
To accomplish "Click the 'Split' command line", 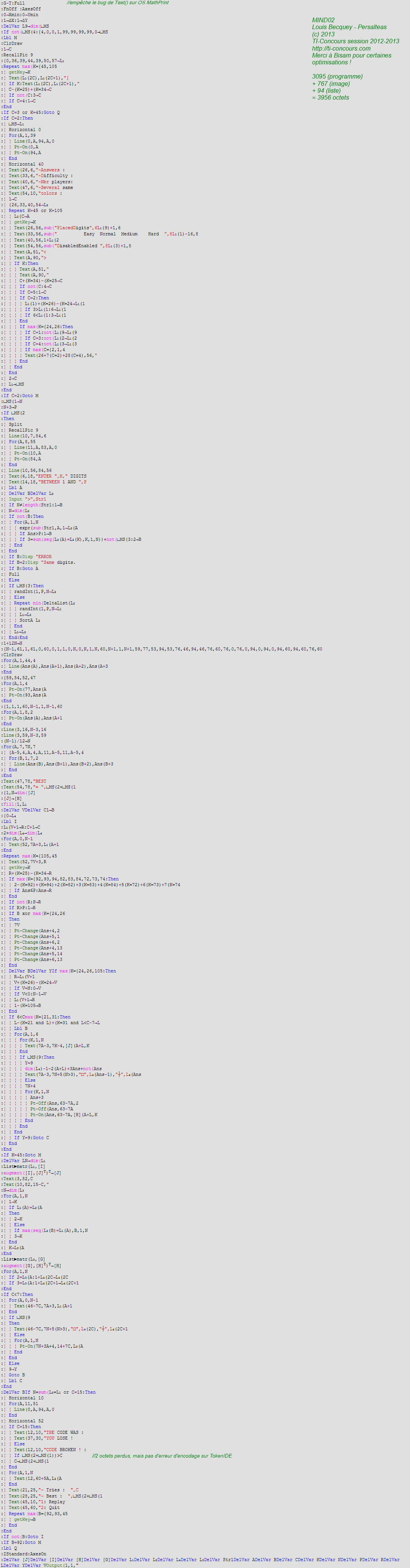I will (12, 424).
